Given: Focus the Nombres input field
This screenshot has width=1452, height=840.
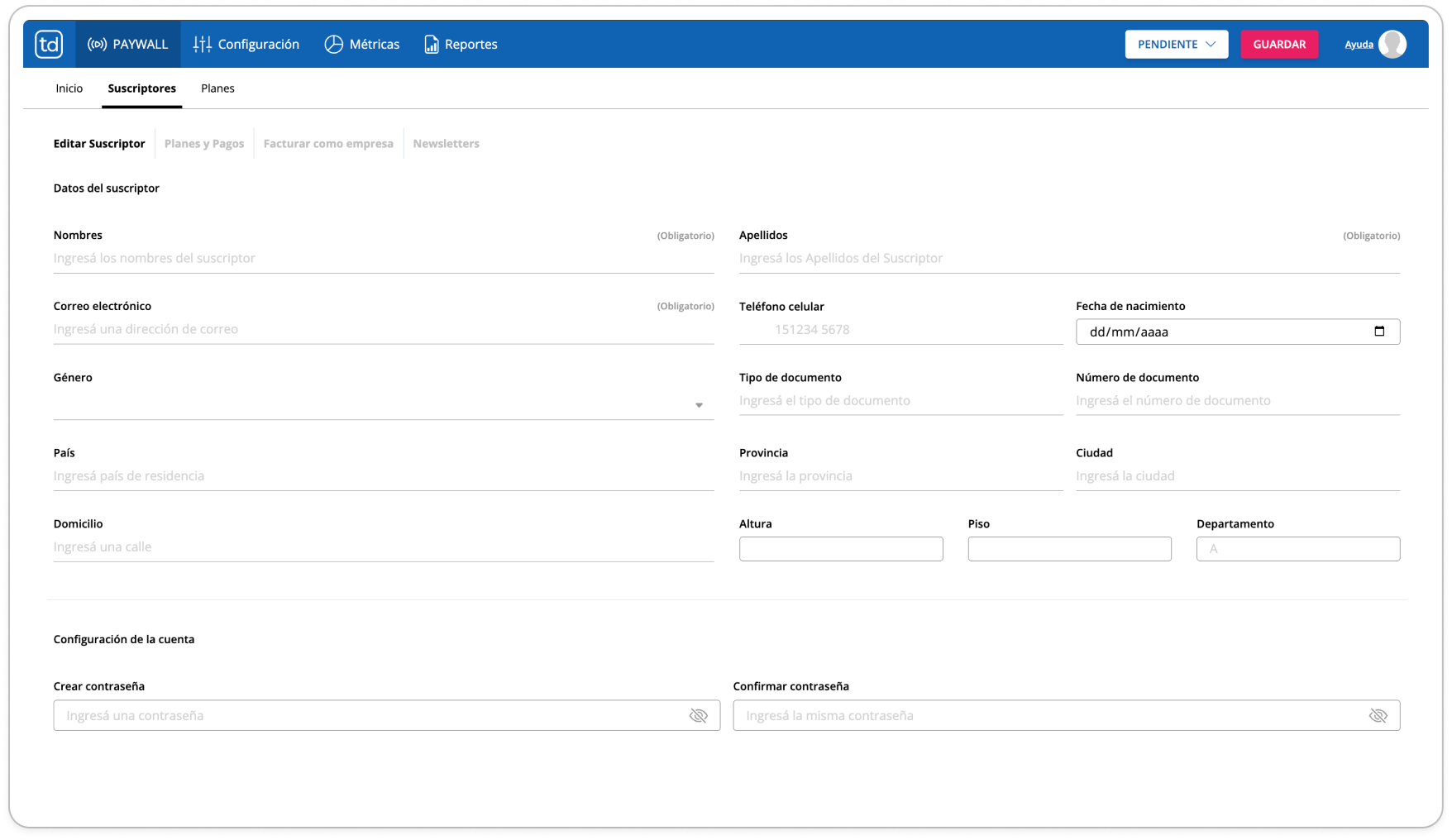Looking at the screenshot, I should [x=384, y=259].
